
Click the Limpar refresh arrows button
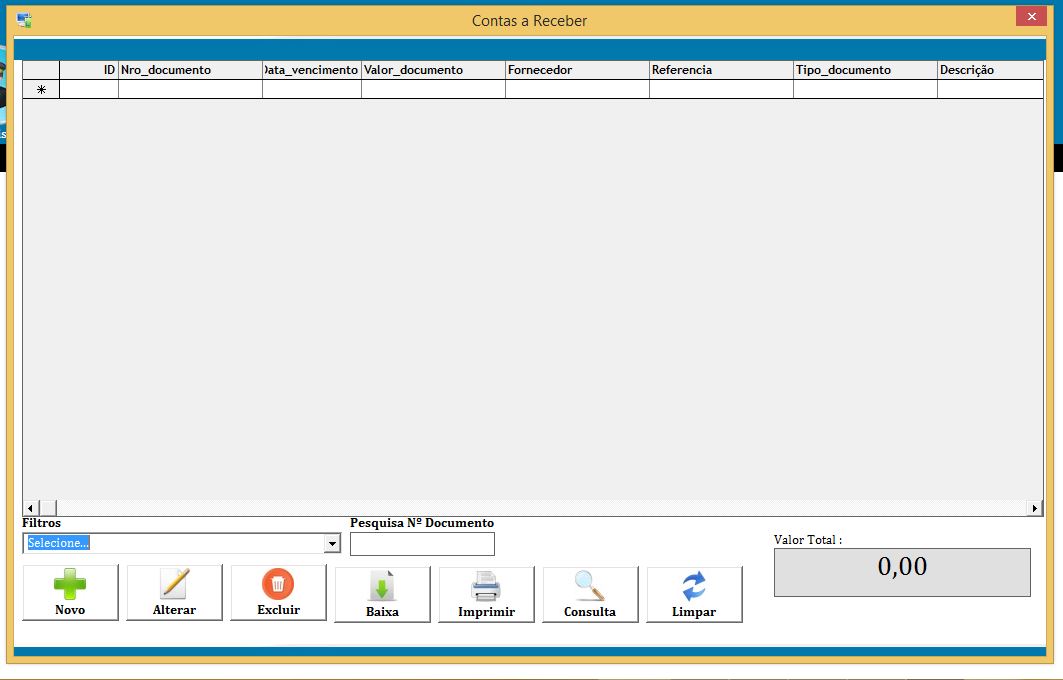[x=694, y=594]
